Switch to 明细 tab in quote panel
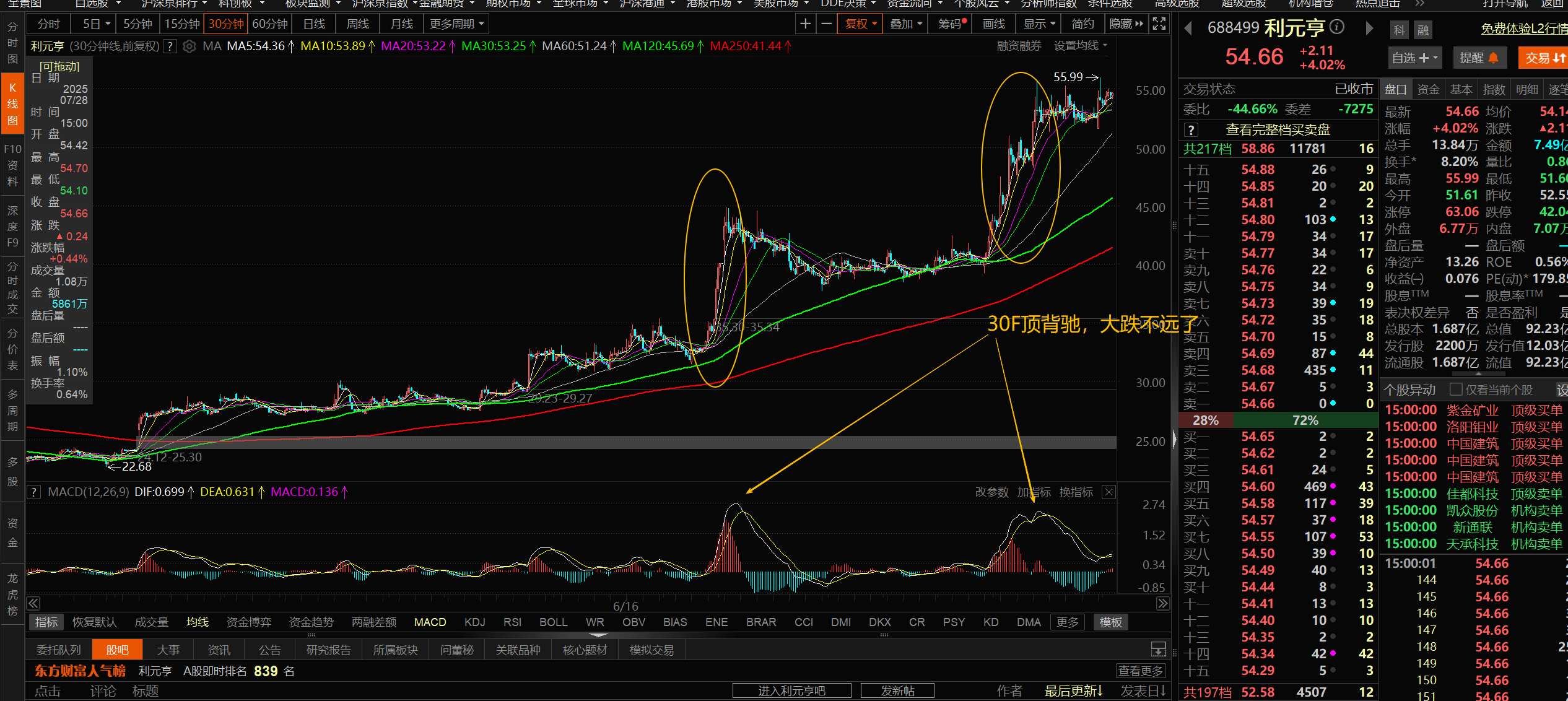Screen dimensions: 1568x701 click(1527, 89)
